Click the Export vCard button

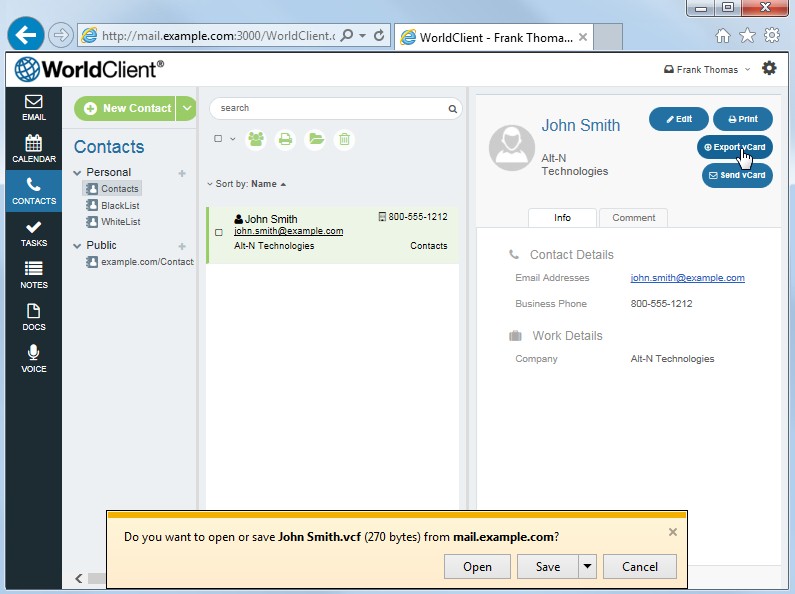point(735,147)
